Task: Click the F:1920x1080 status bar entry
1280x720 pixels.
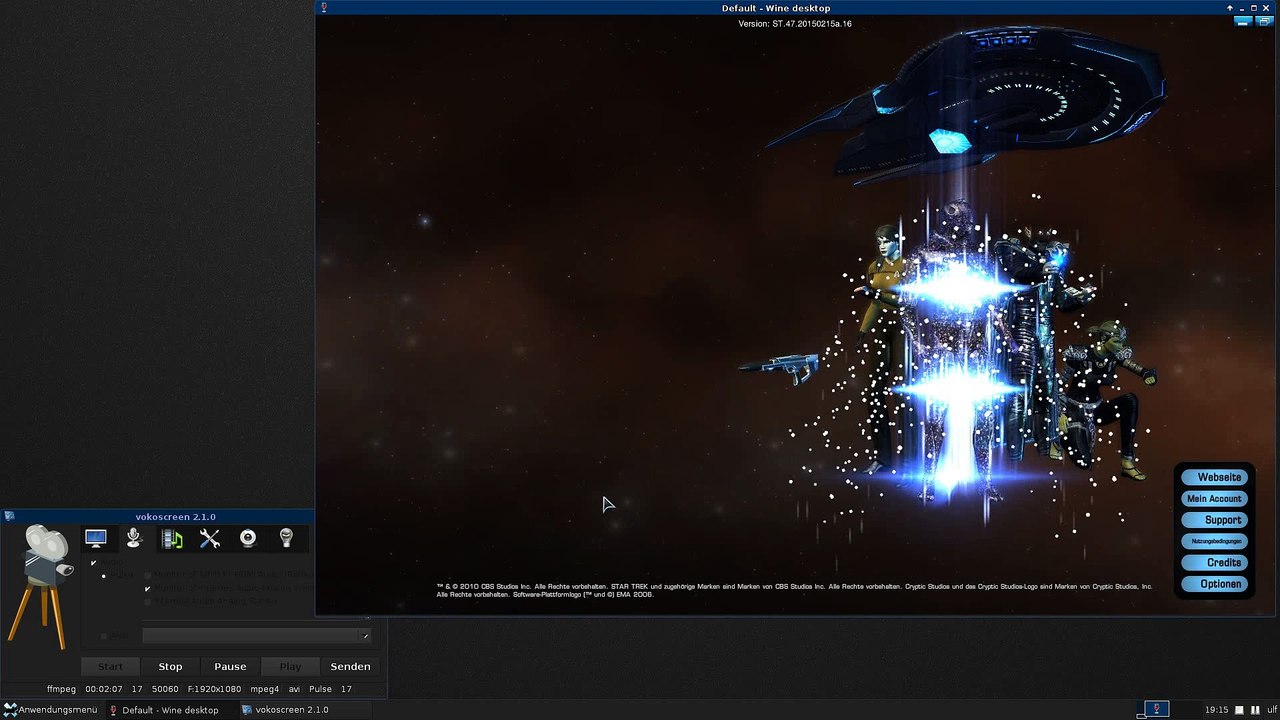Action: (x=214, y=689)
